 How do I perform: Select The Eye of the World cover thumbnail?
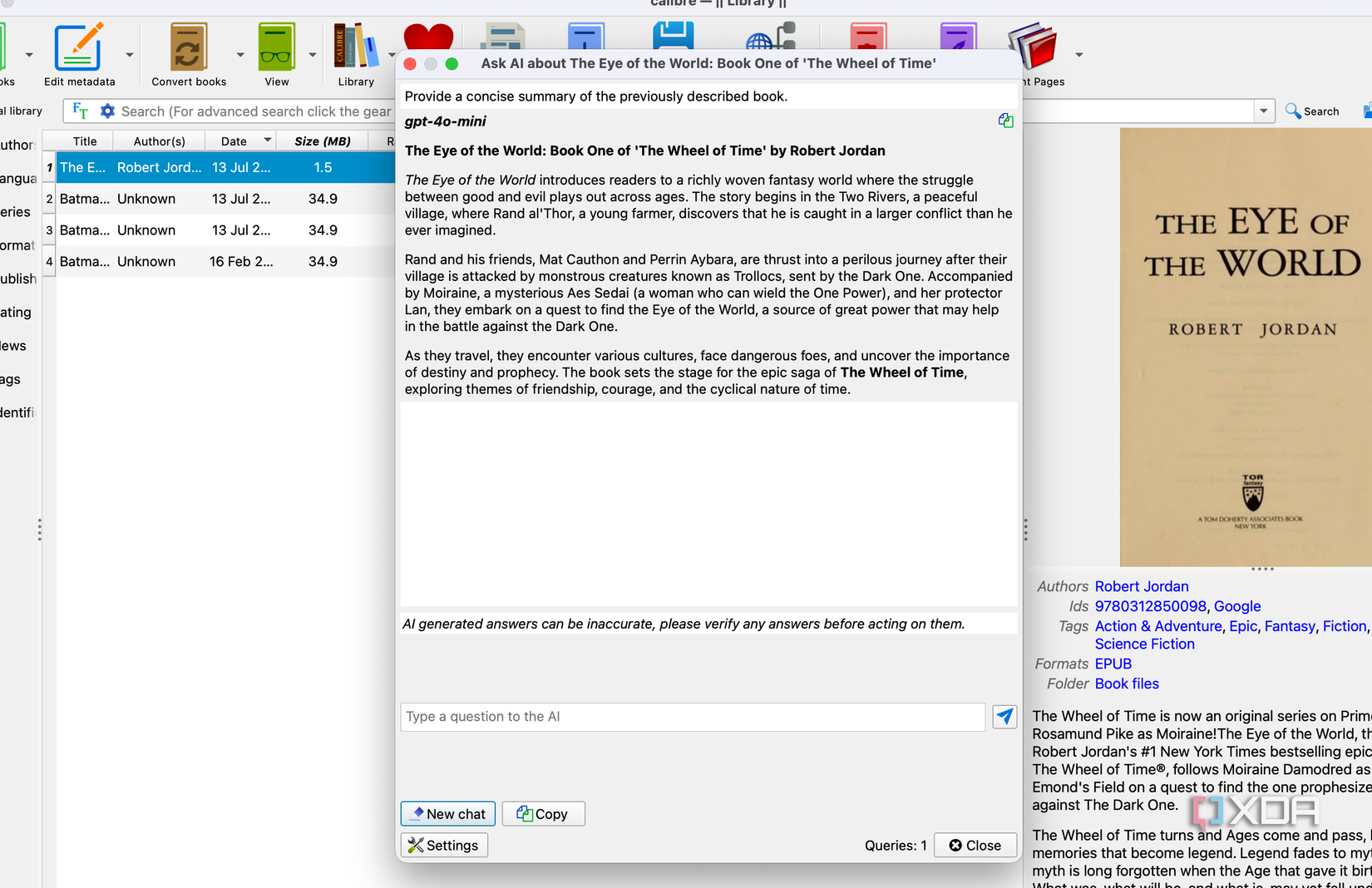(x=1246, y=347)
